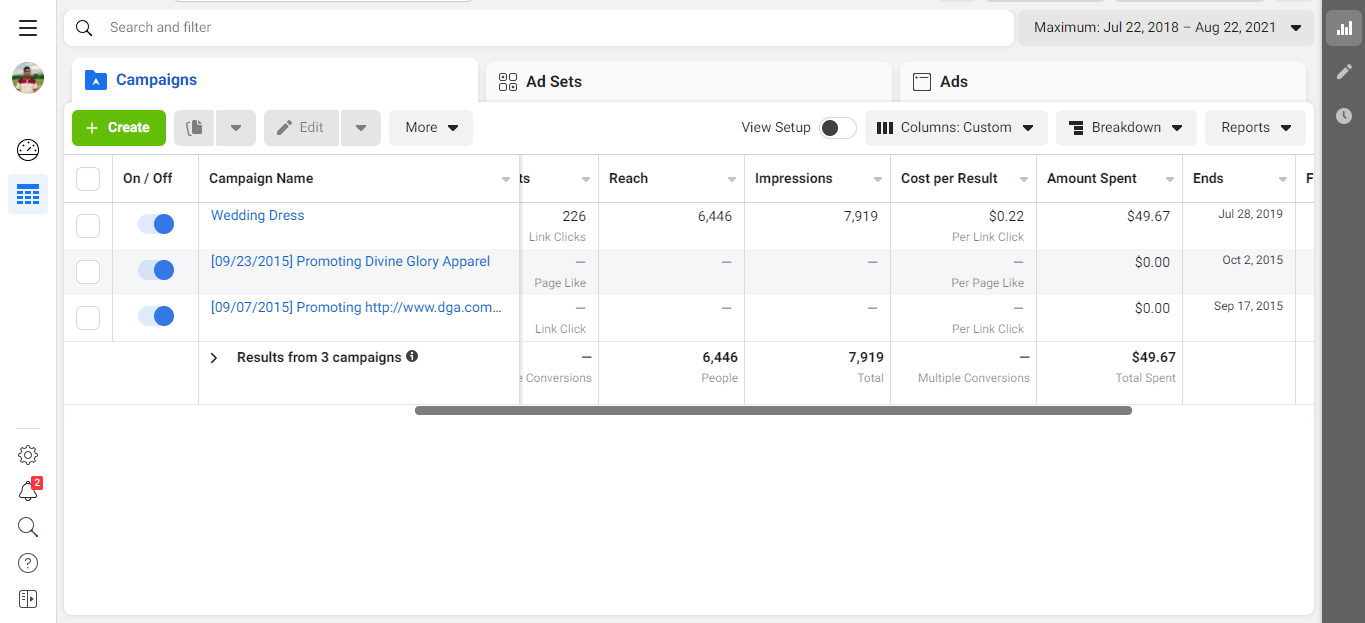Click the green Create button
This screenshot has height=623, width=1365.
coord(118,128)
